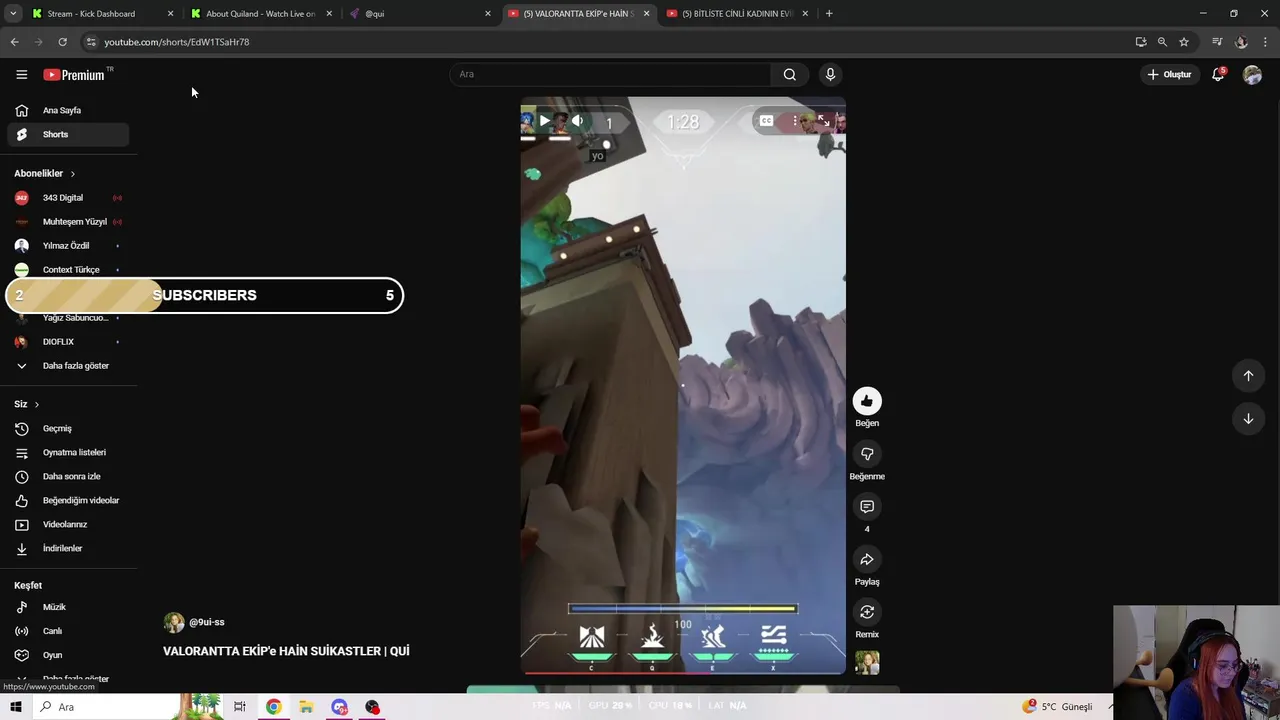Open the 343 Digital subscription
Viewport: 1280px width, 720px height.
68,198
